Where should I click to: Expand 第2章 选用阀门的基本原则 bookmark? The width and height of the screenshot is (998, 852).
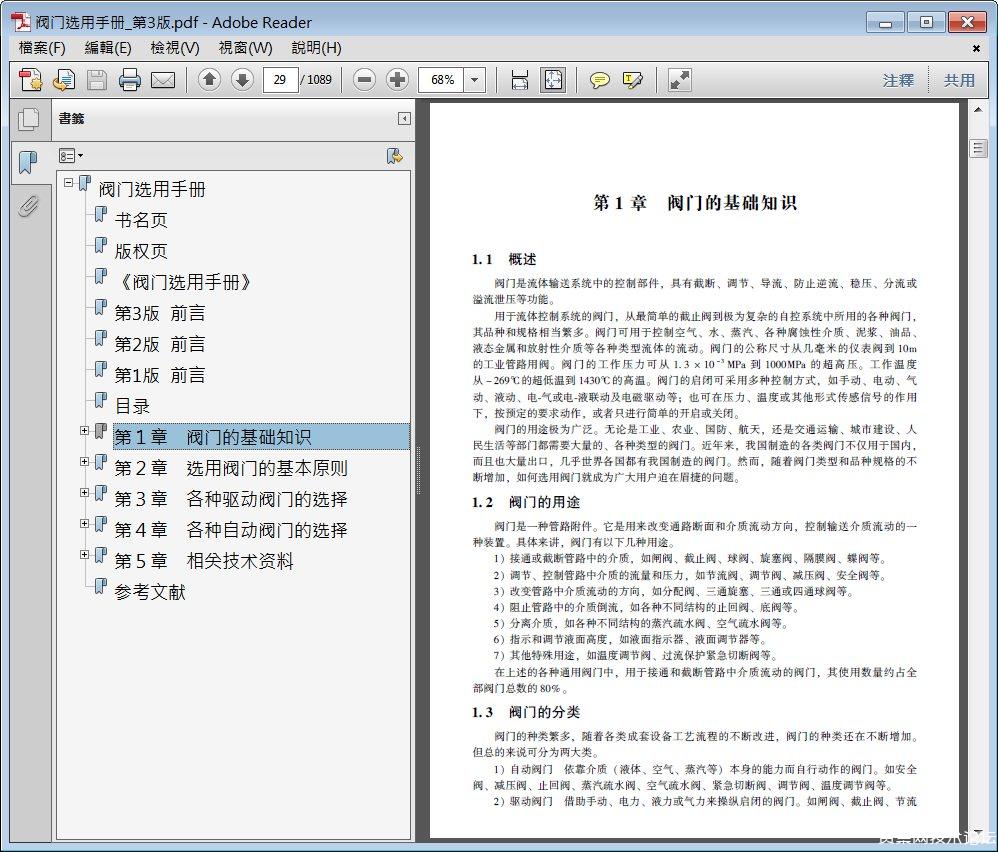[x=85, y=462]
